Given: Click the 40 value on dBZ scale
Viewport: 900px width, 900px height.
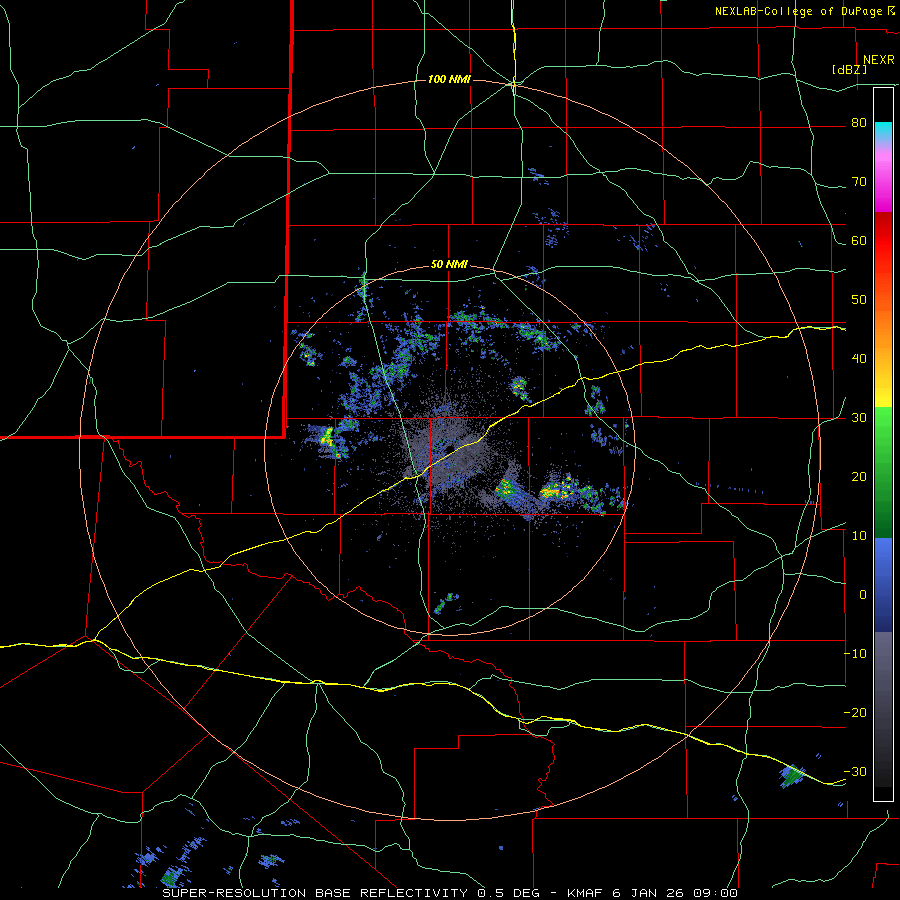Looking at the screenshot, I should pyautogui.click(x=859, y=359).
